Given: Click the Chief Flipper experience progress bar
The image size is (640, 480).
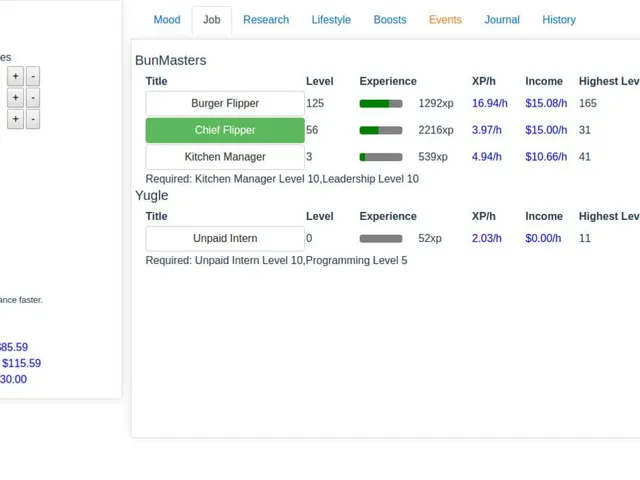Looking at the screenshot, I should tap(381, 131).
